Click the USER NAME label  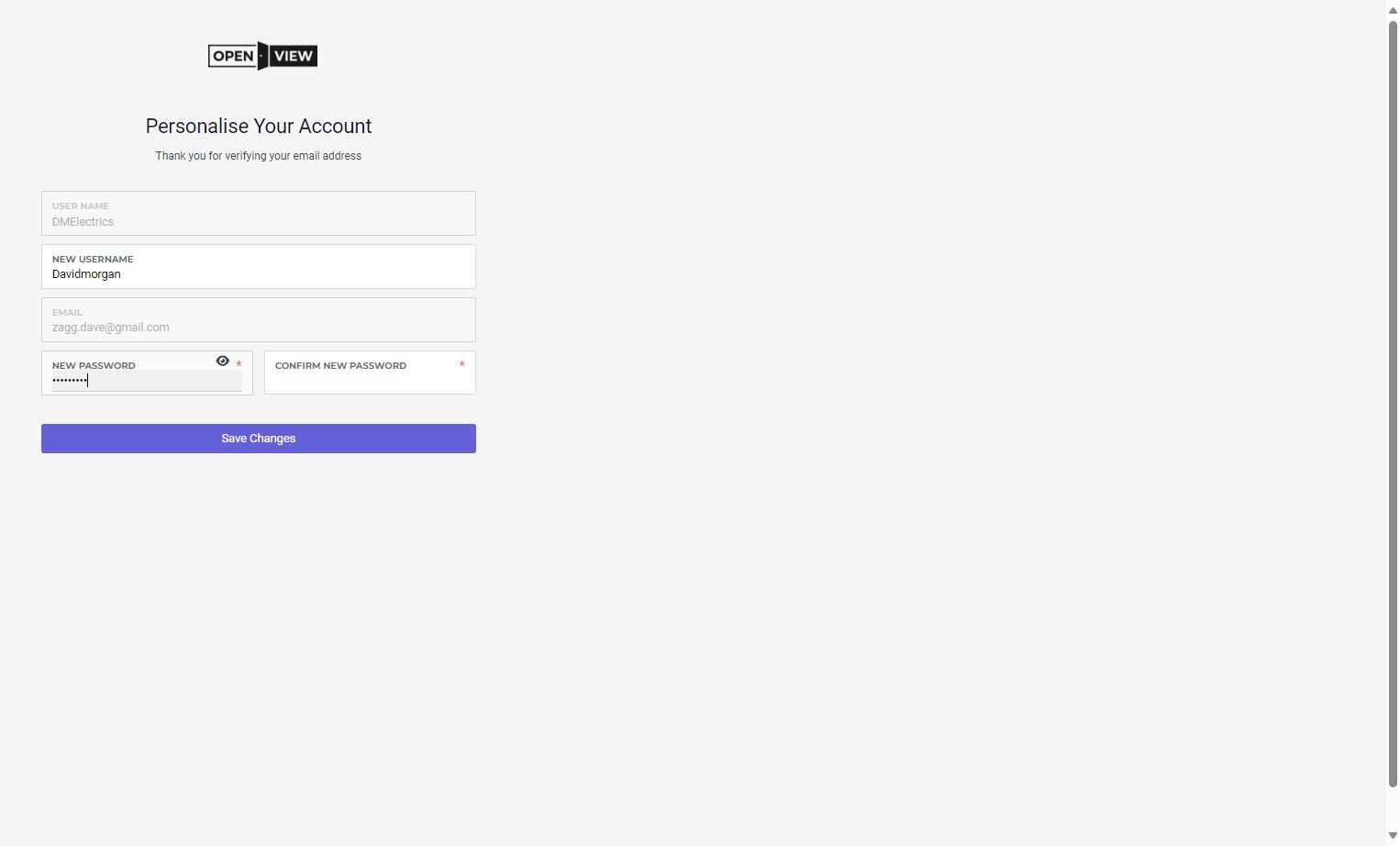tap(81, 206)
